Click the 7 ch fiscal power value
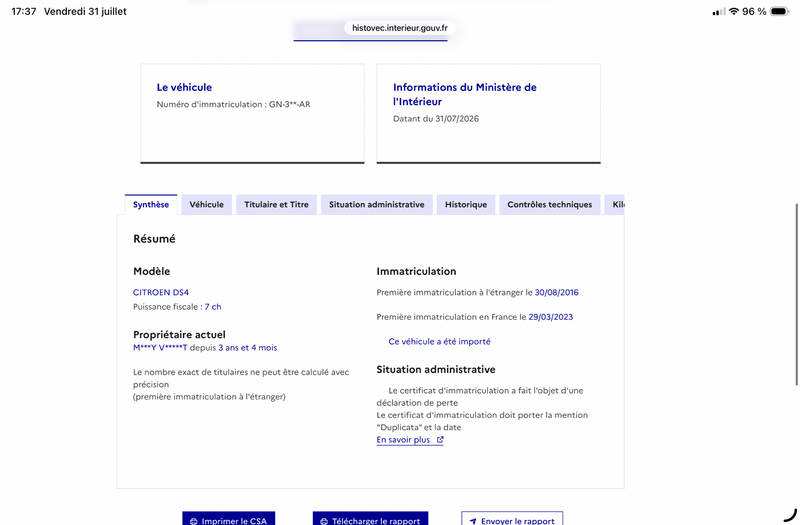 coord(213,307)
